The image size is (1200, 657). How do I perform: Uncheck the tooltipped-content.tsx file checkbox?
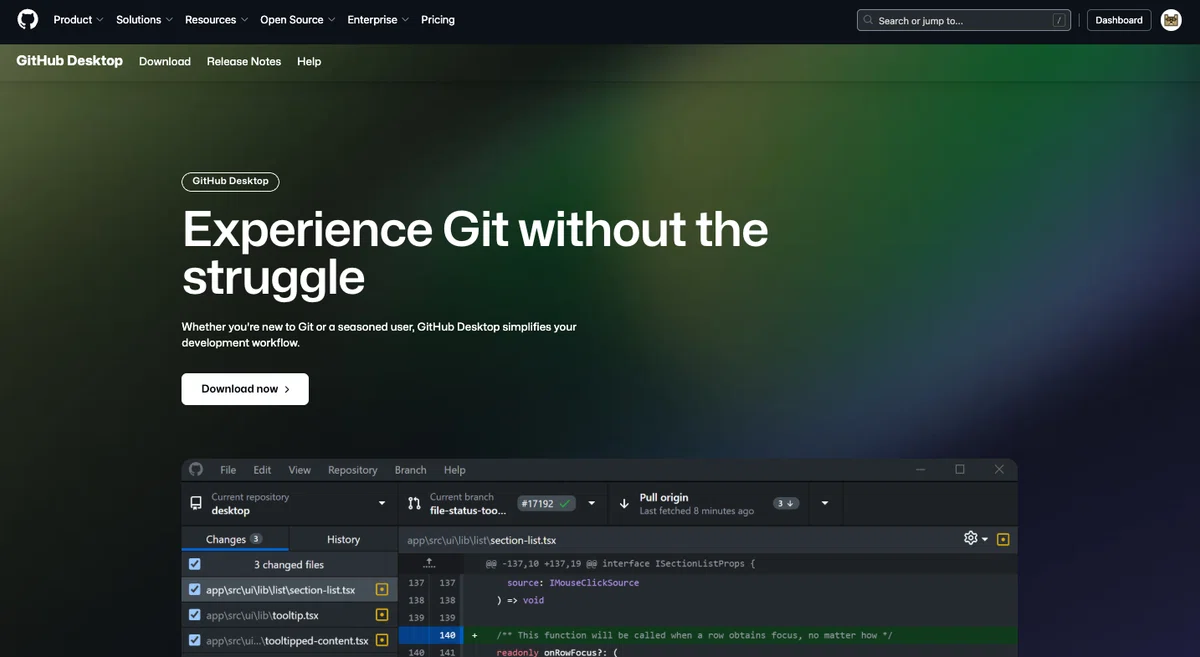[195, 641]
